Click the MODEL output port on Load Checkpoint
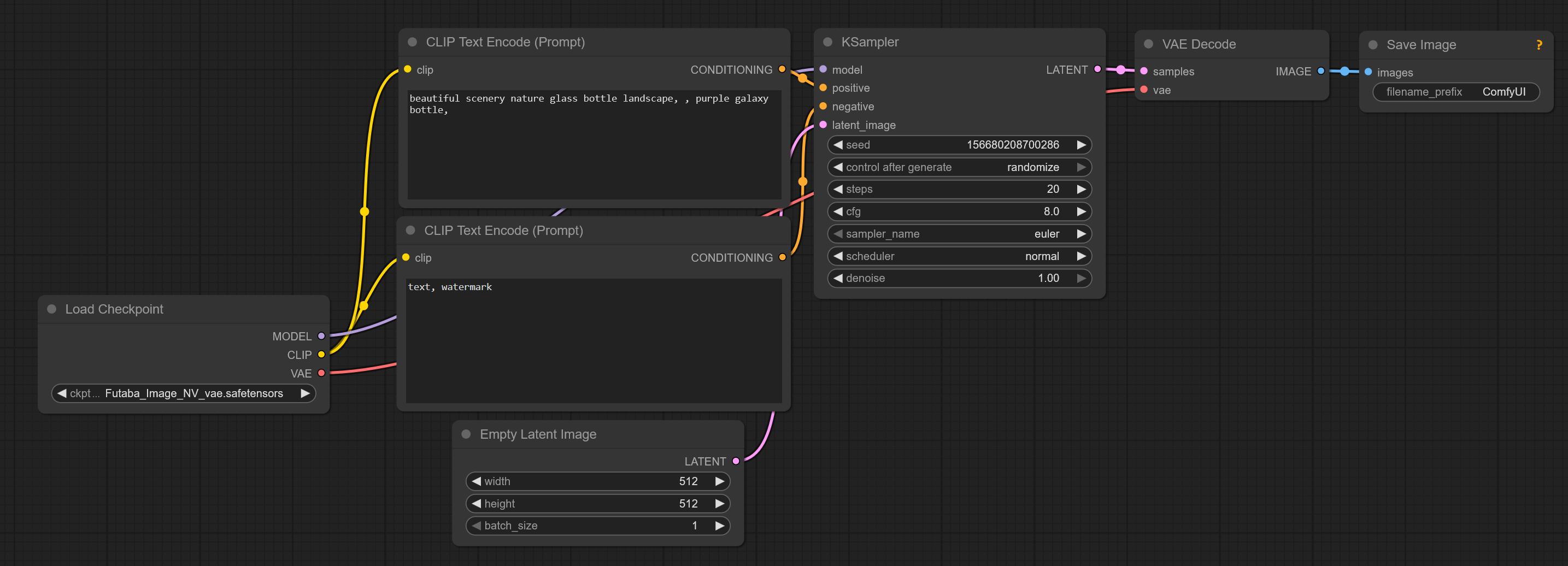Image resolution: width=1568 pixels, height=566 pixels. coord(321,336)
